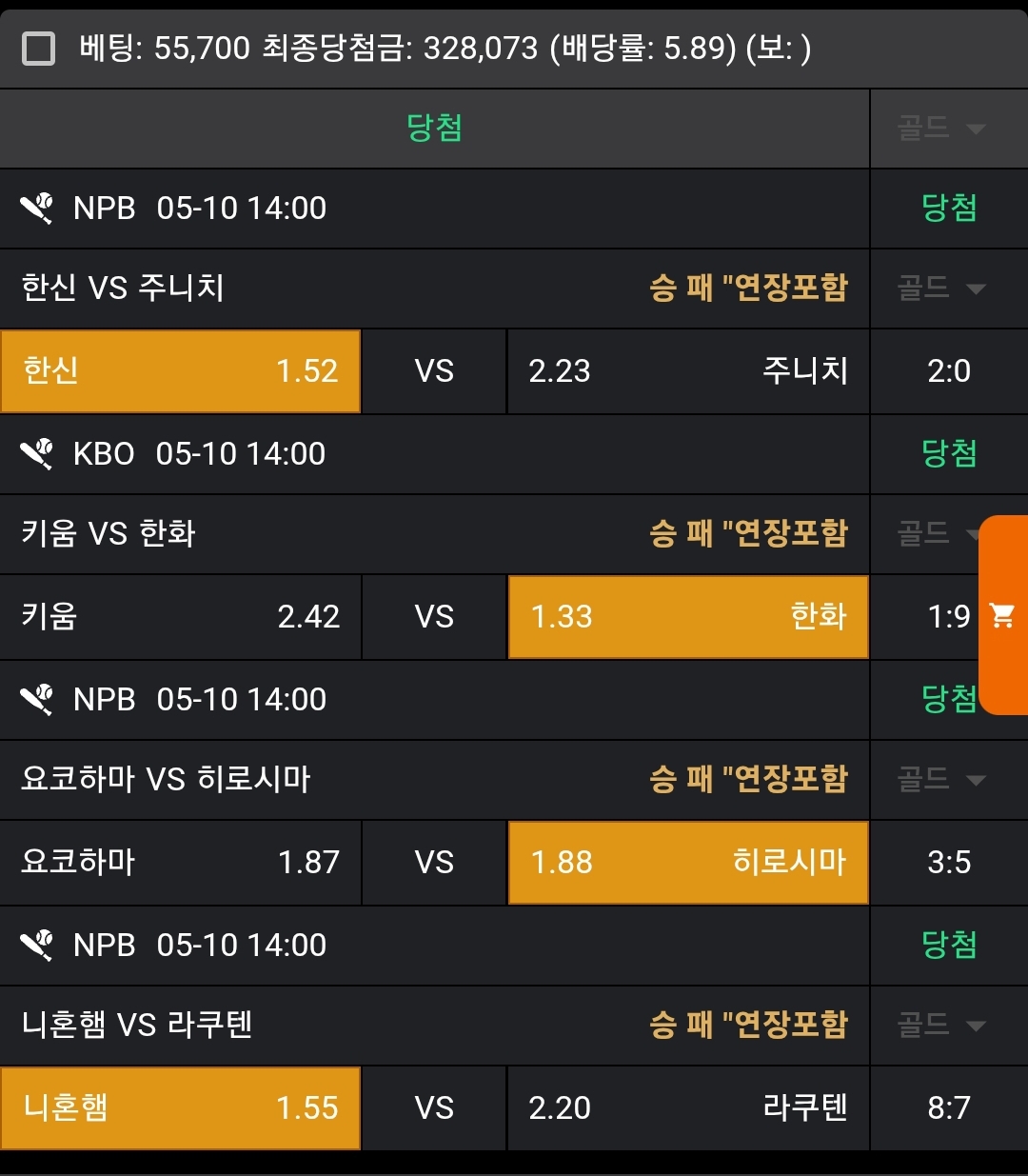The image size is (1028, 1176).
Task: Click the green 당첨 header label
Action: (434, 128)
